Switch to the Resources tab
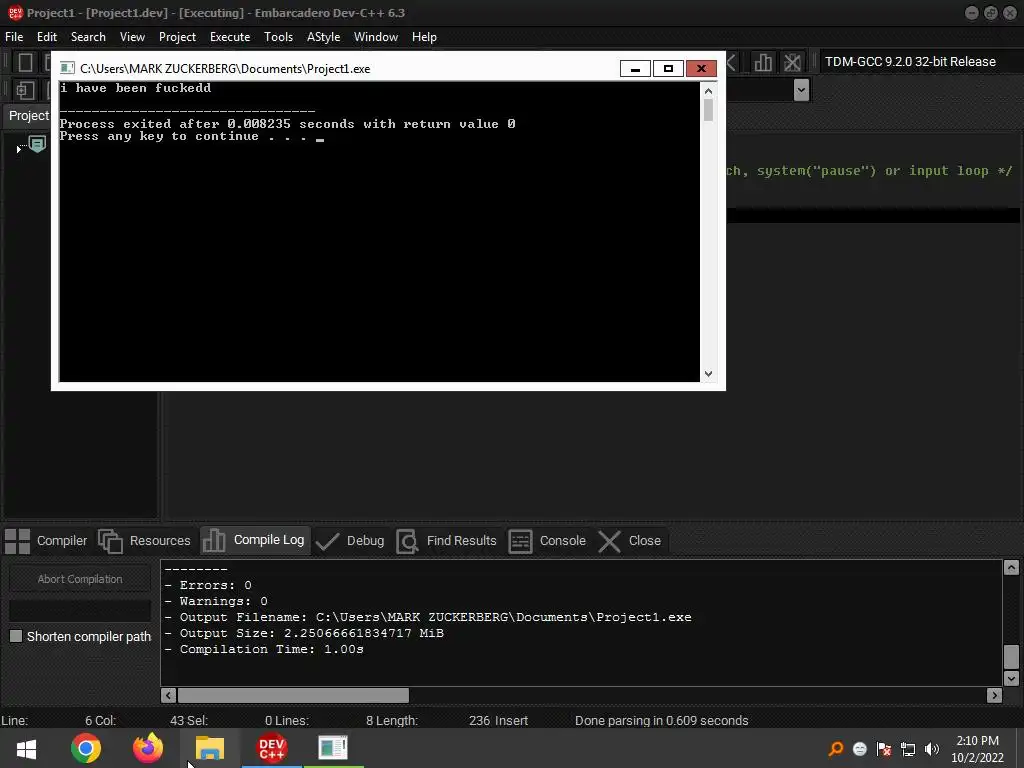 click(x=144, y=541)
